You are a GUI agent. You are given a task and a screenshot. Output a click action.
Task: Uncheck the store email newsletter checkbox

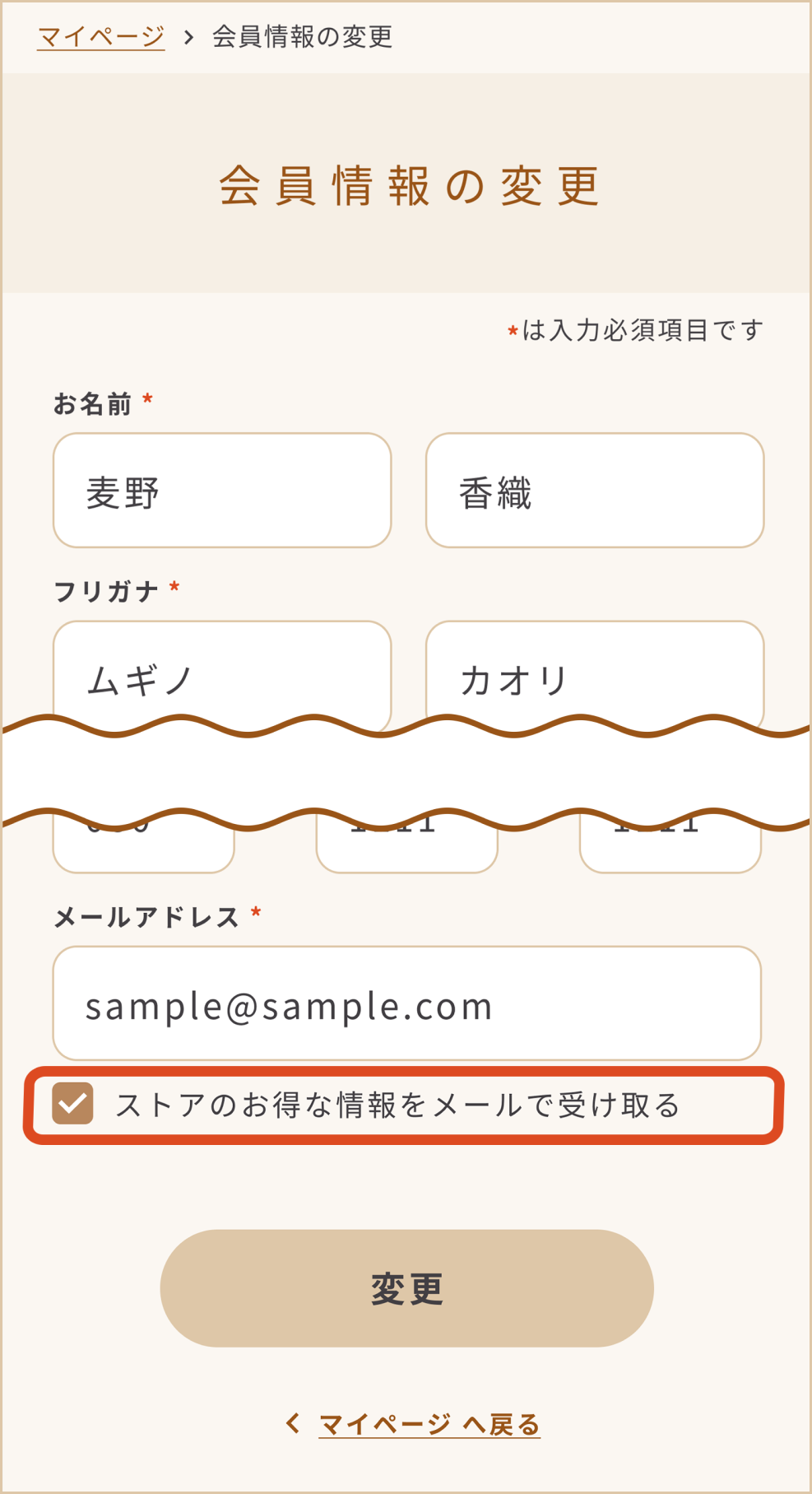point(72,1104)
